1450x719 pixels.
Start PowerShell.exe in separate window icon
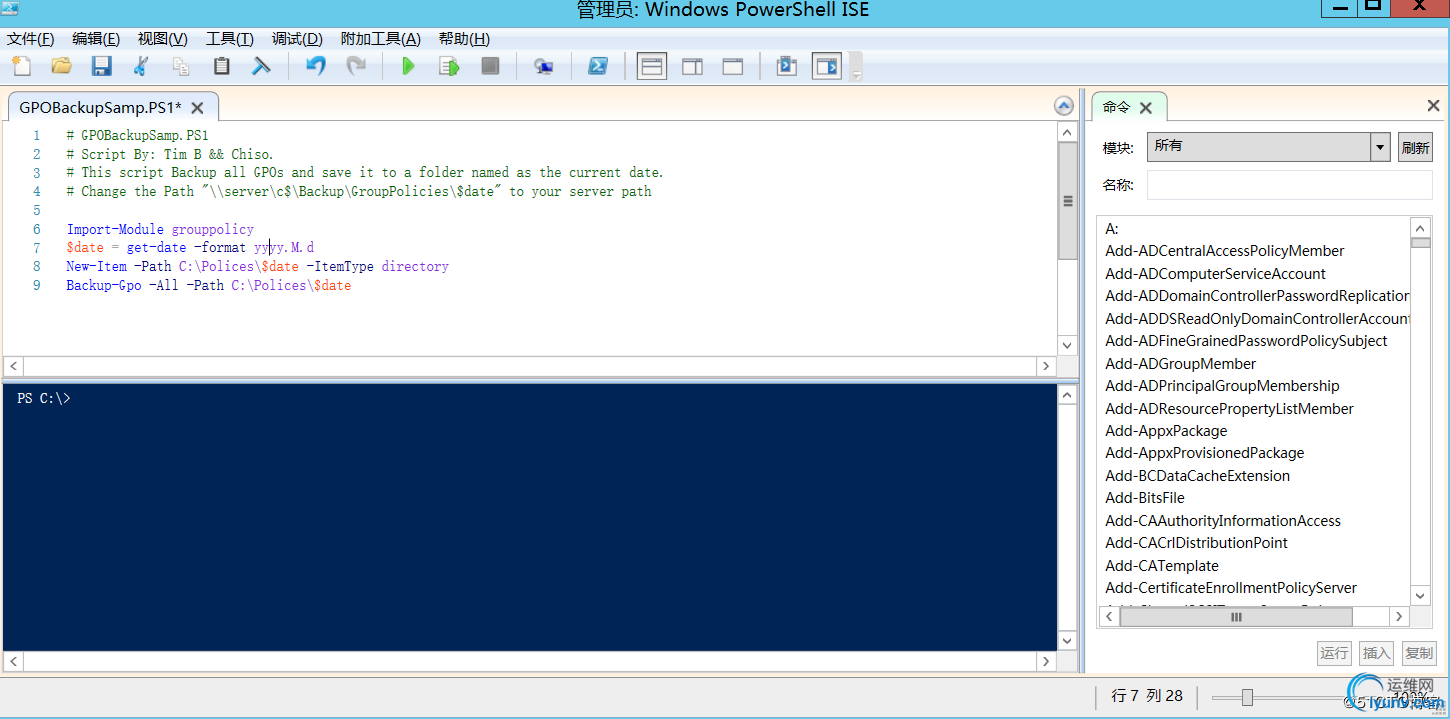pos(597,66)
